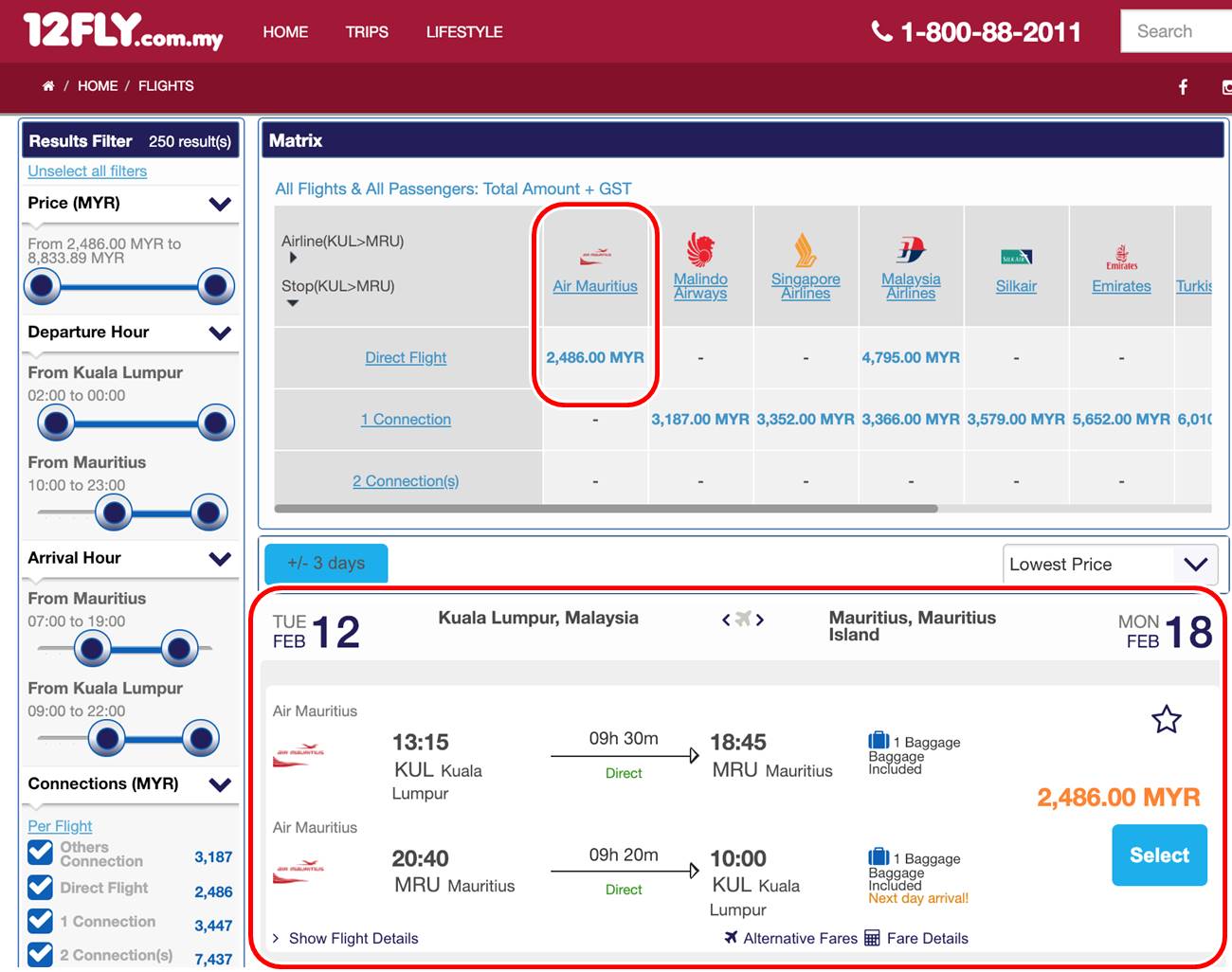Click the previous-date arrow beside the plane icon

click(x=726, y=620)
